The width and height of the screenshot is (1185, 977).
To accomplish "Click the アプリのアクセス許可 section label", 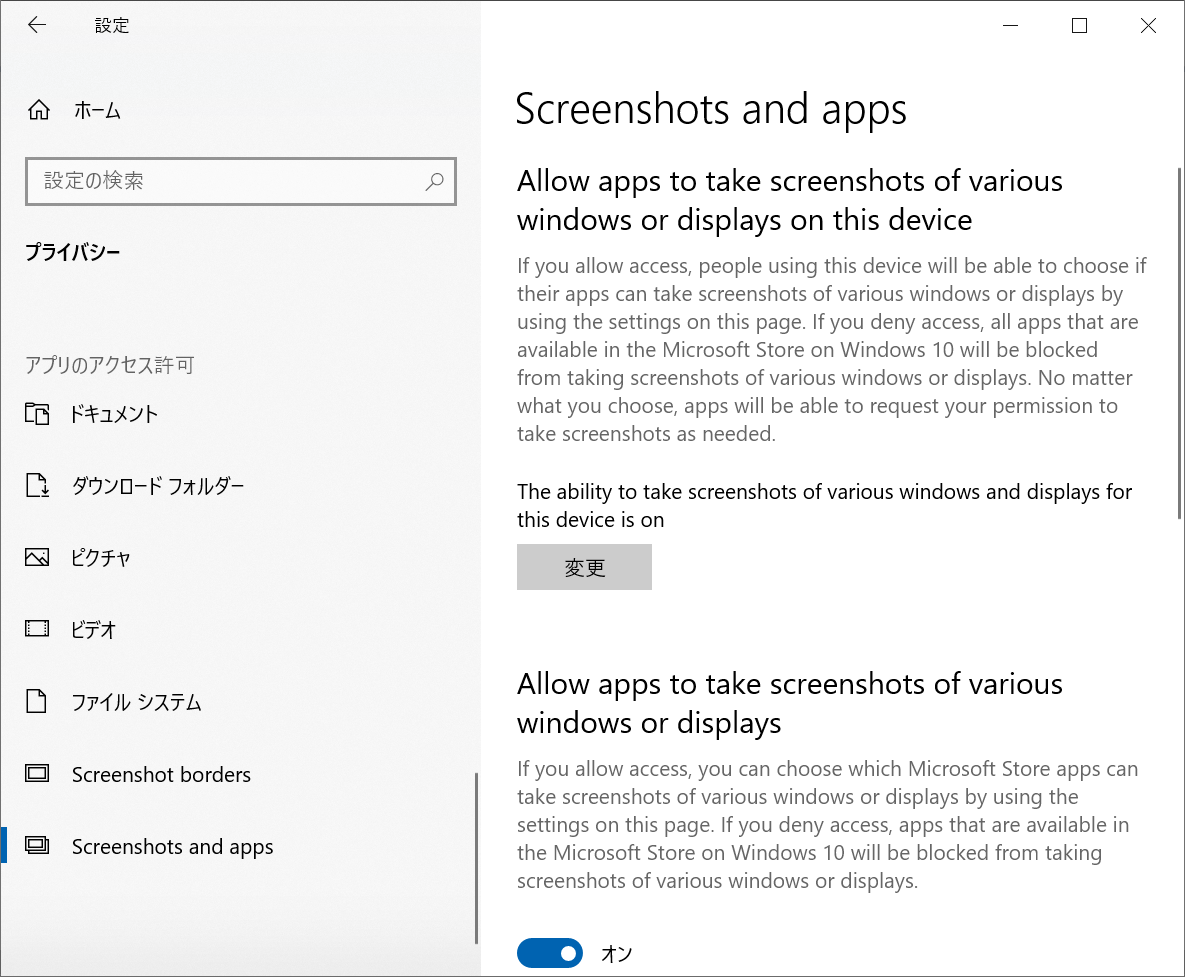I will [x=110, y=365].
